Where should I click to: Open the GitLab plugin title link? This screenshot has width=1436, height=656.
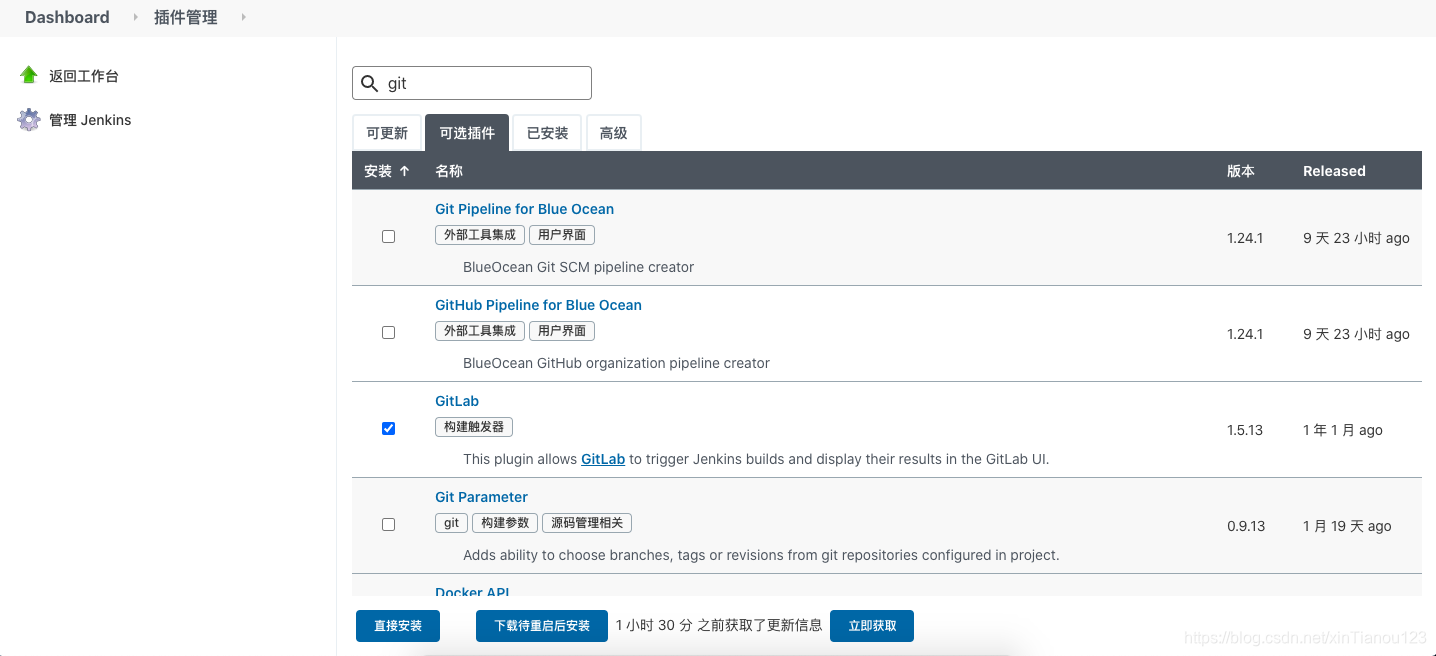tap(457, 401)
